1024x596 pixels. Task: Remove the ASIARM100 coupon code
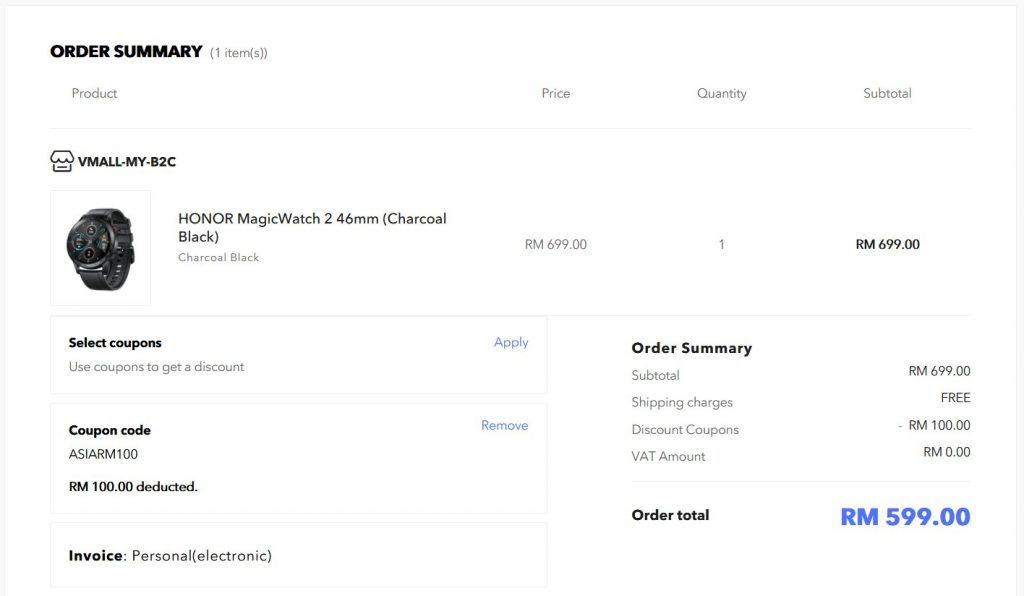504,425
